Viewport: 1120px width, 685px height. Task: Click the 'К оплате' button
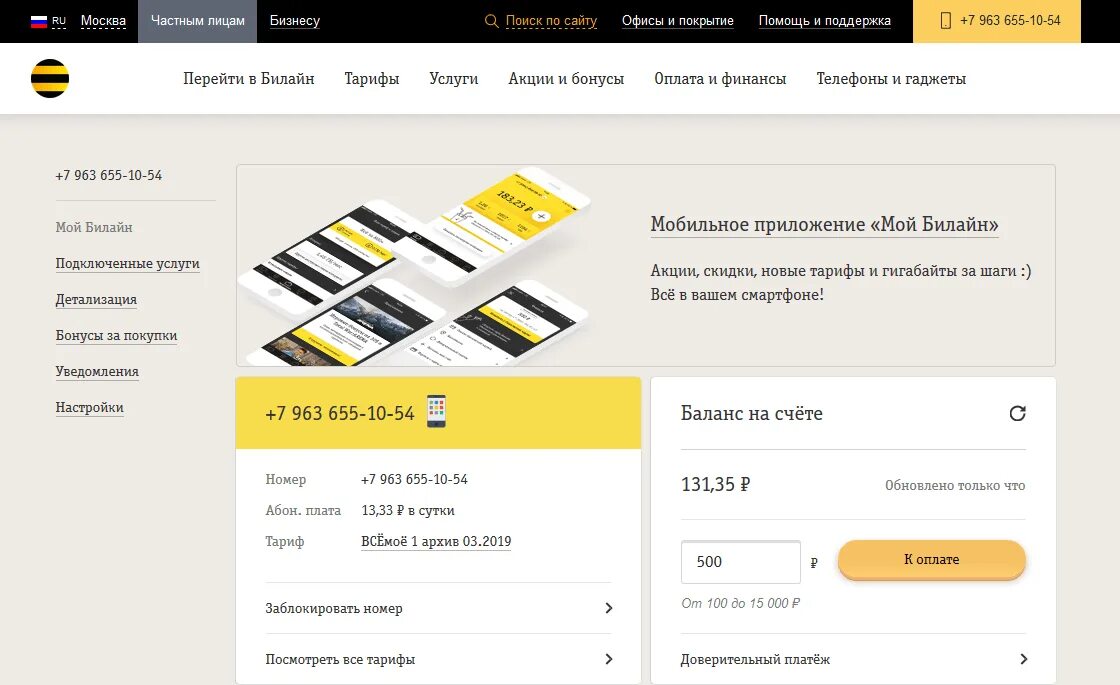(x=931, y=559)
